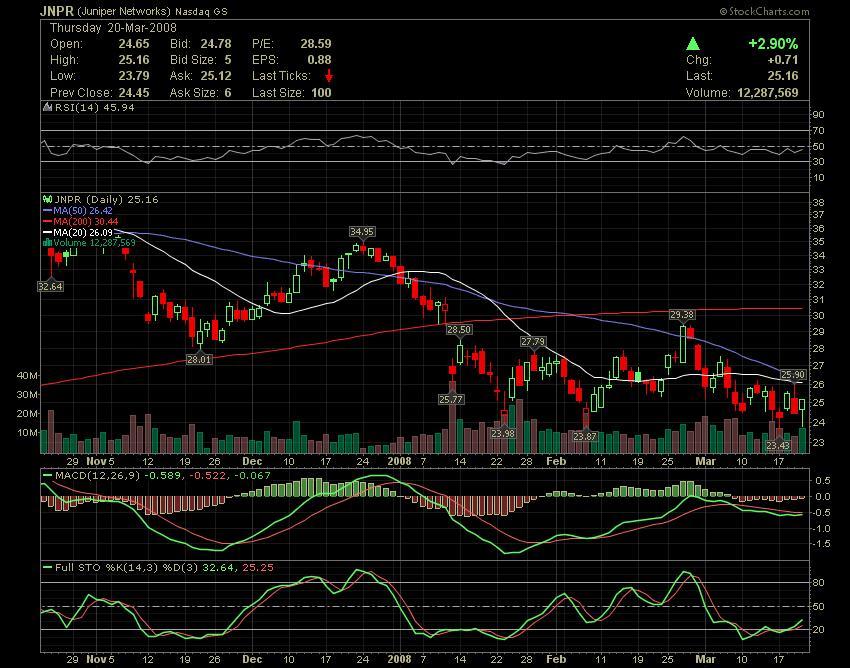The height and width of the screenshot is (668, 850).
Task: Click the white MA(20) legend line marker
Action: coord(48,233)
